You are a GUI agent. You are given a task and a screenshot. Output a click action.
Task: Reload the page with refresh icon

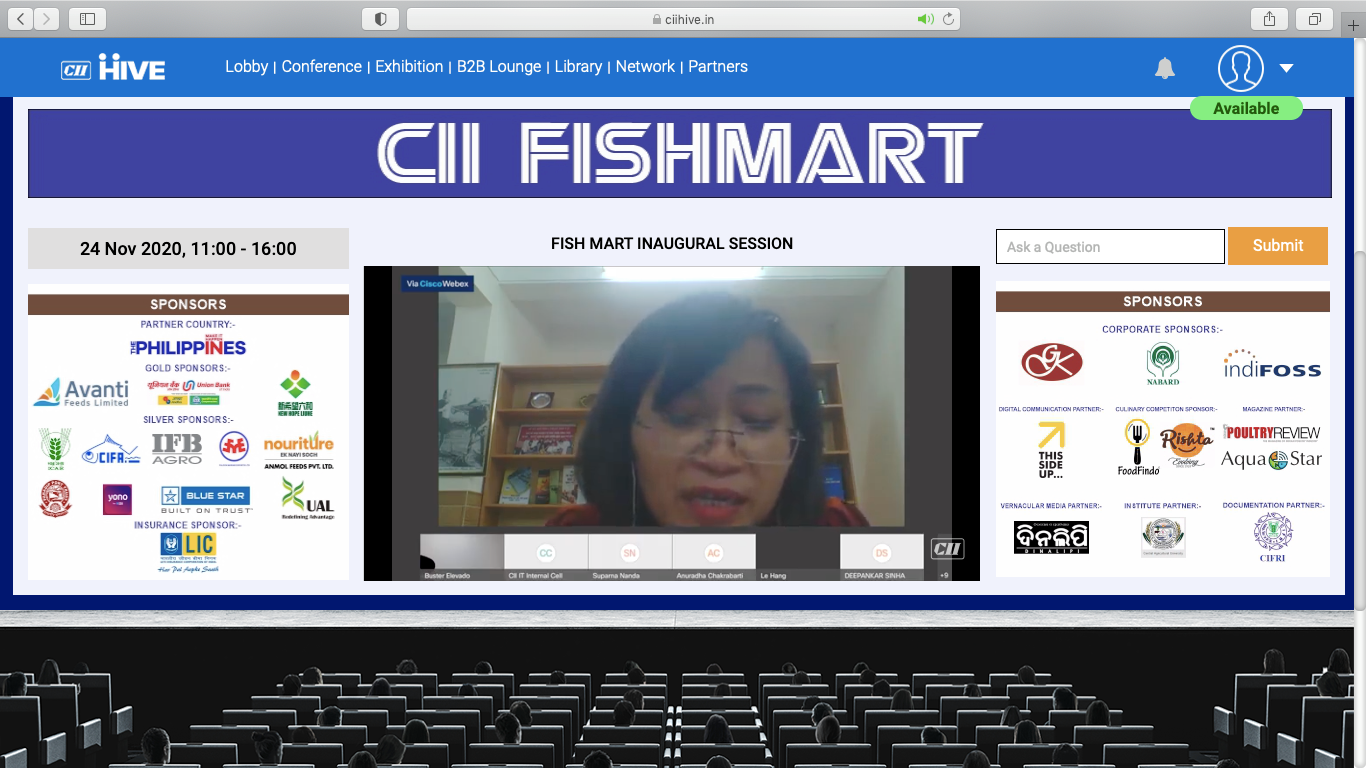(948, 19)
